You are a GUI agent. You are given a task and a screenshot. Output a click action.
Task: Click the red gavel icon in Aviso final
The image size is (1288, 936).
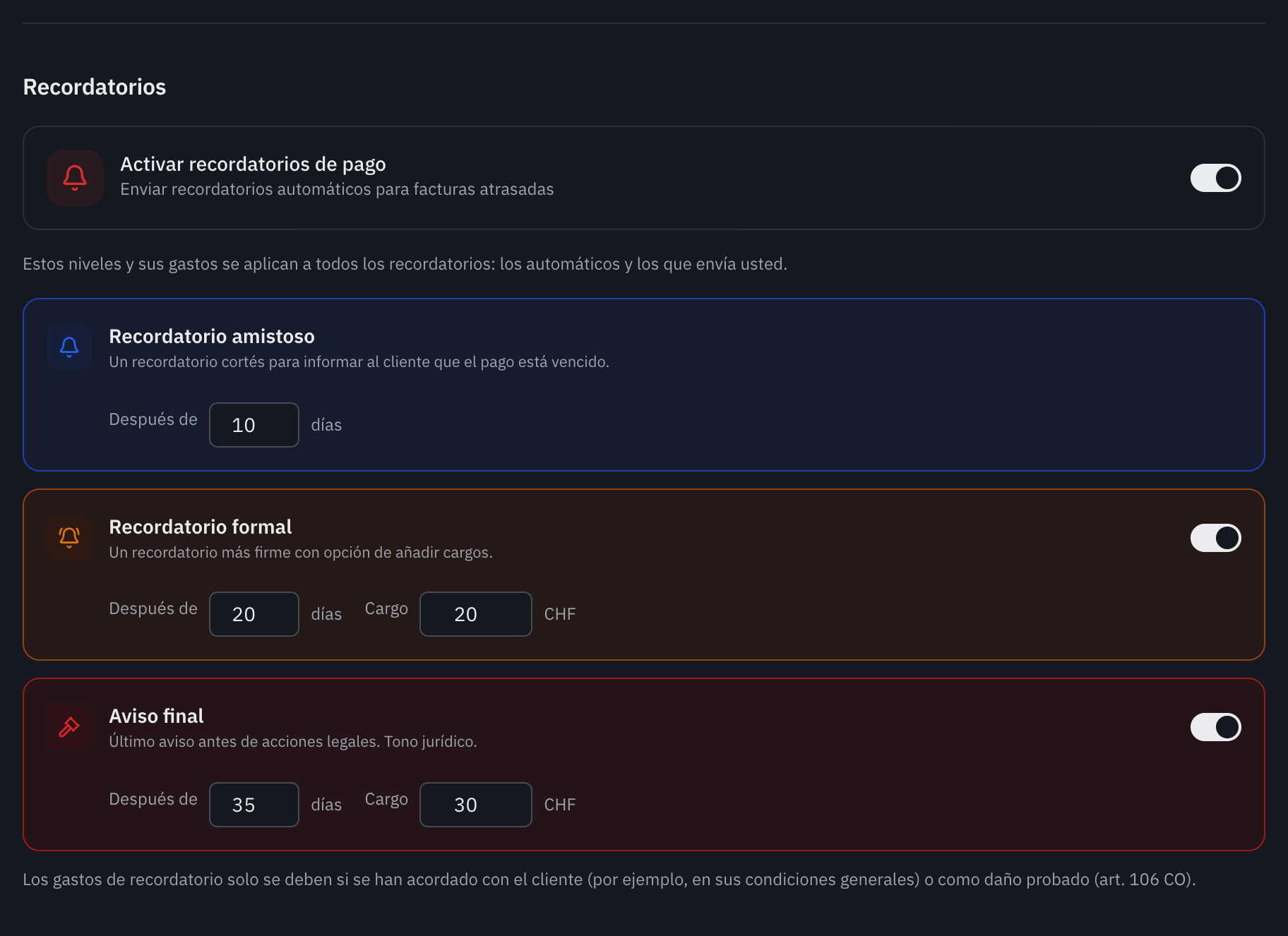click(x=69, y=727)
